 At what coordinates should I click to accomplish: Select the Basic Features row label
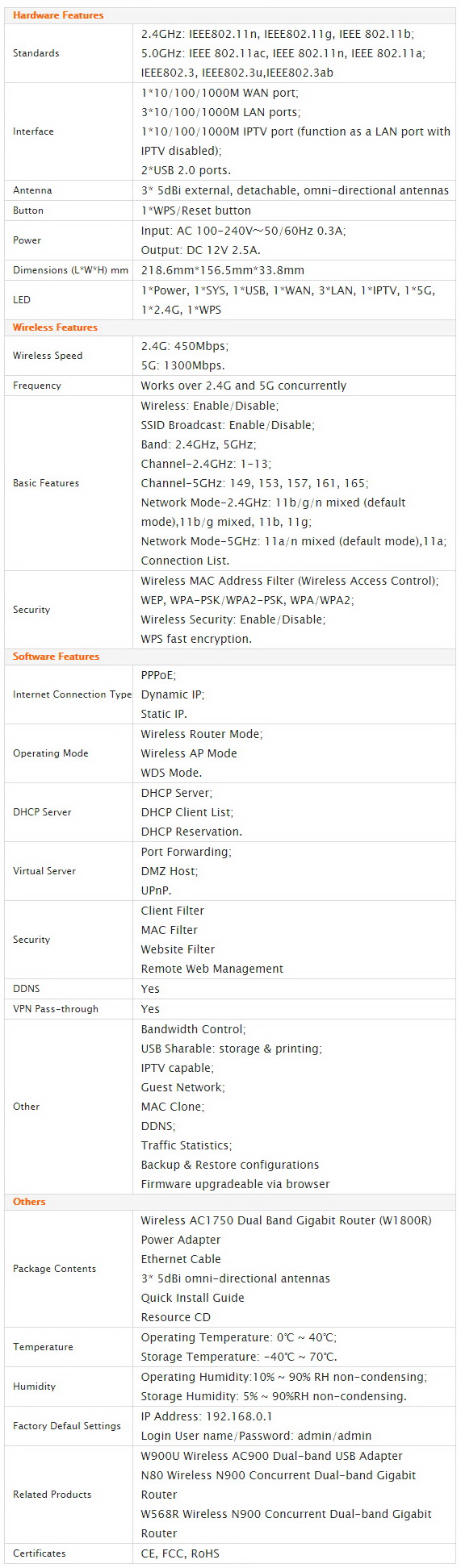pos(46,483)
